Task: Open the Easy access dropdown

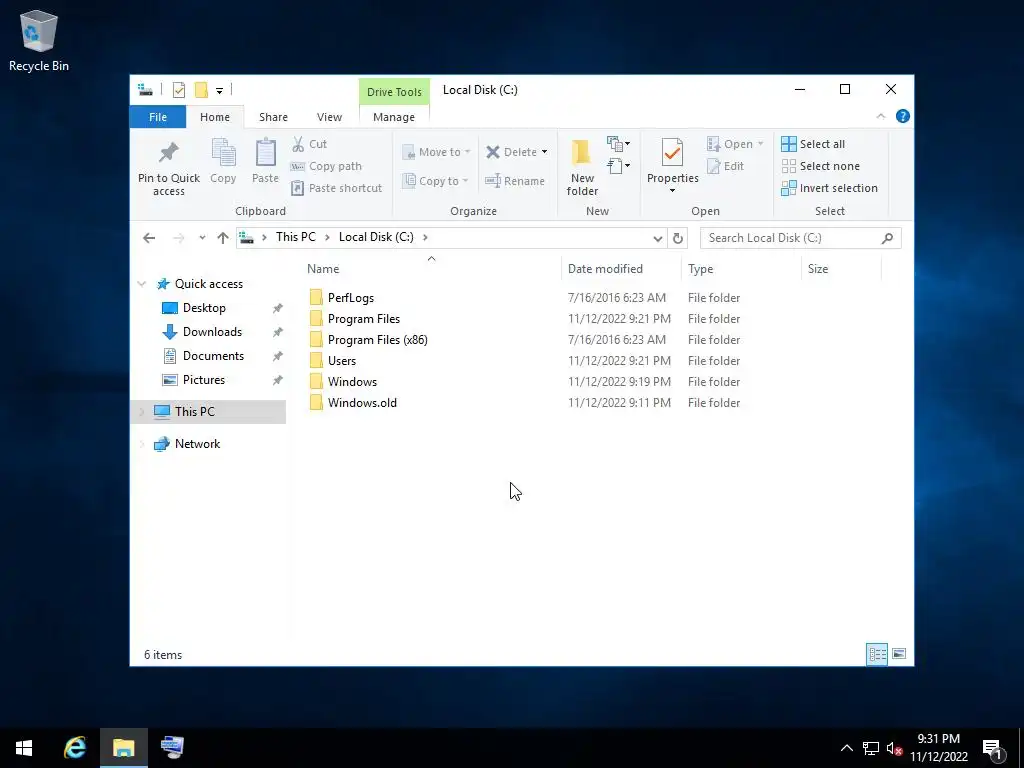Action: pos(618,166)
